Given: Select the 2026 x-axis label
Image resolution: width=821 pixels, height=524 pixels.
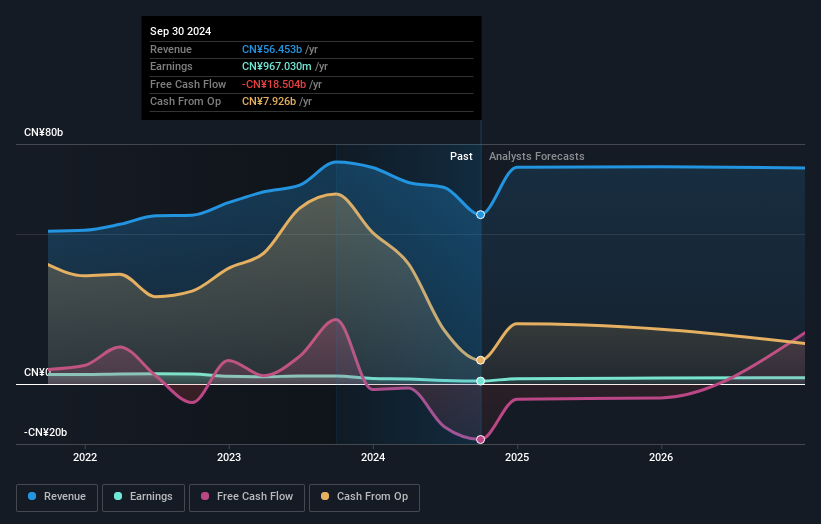Looking at the screenshot, I should point(661,457).
